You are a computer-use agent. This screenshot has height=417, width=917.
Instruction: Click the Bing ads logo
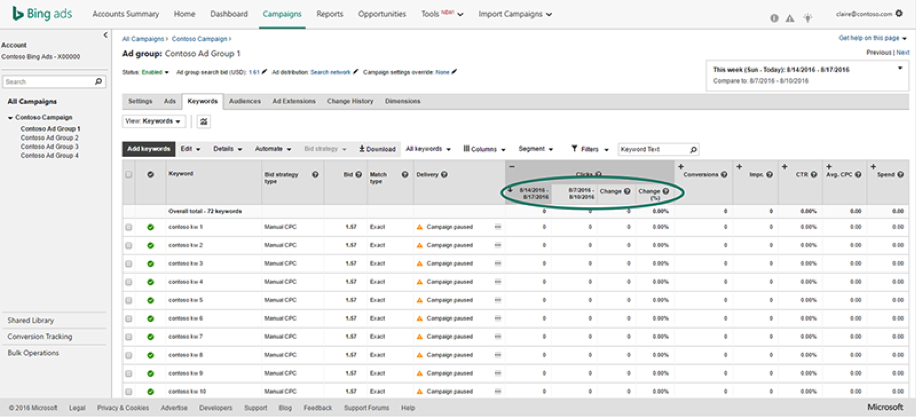pos(42,14)
